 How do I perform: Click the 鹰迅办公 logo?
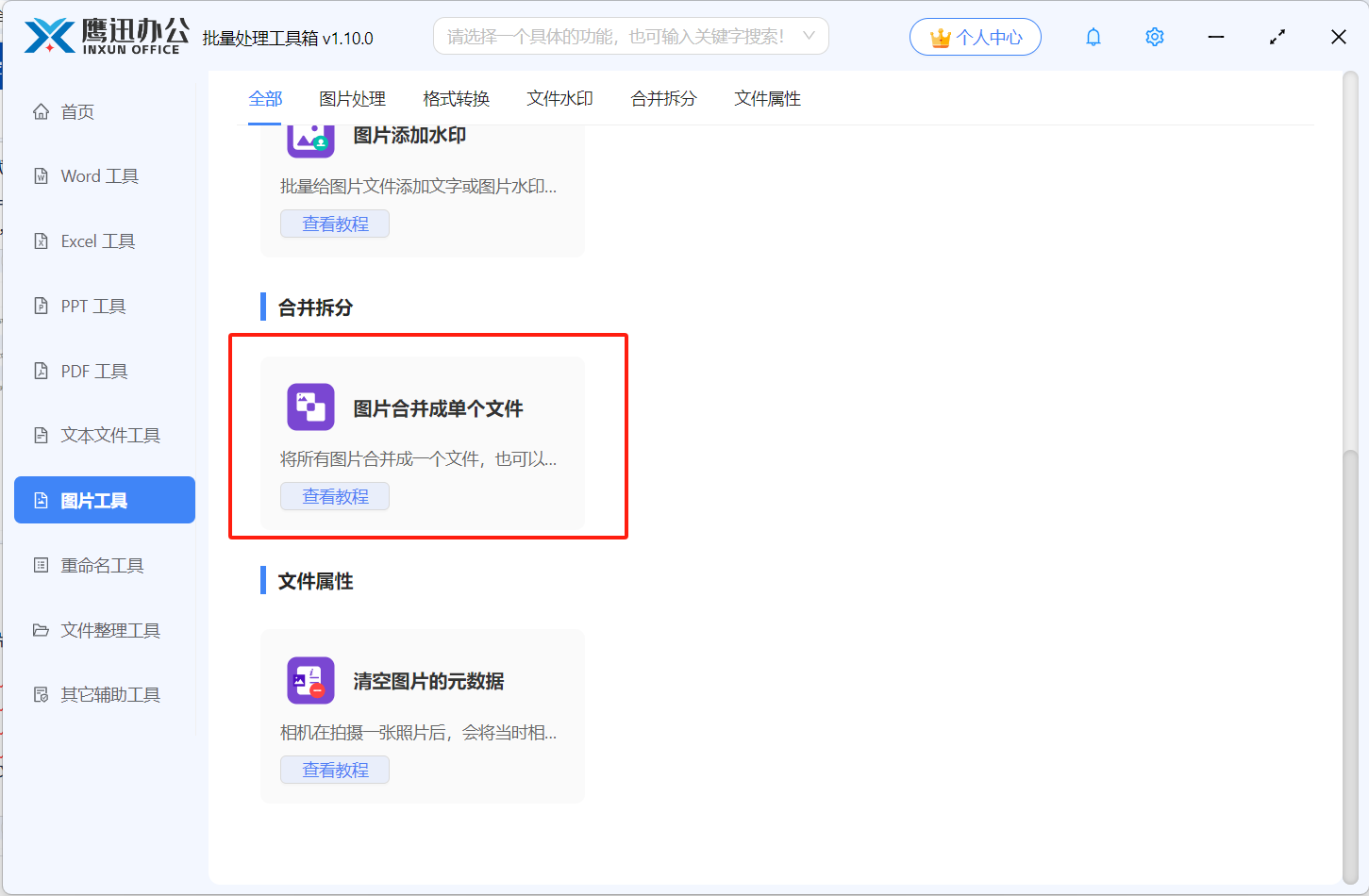coord(106,36)
